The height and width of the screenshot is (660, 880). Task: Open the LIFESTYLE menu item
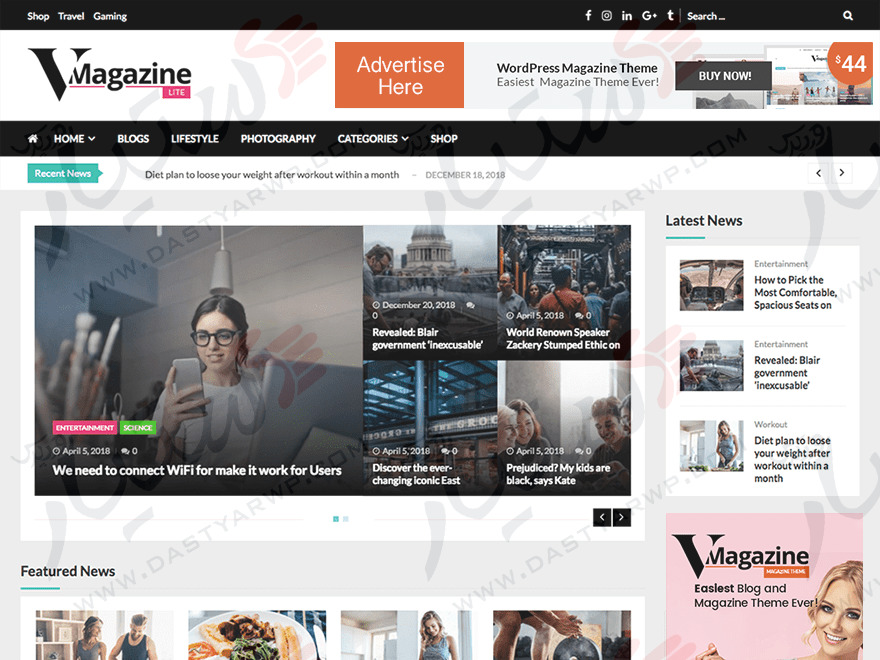click(195, 139)
